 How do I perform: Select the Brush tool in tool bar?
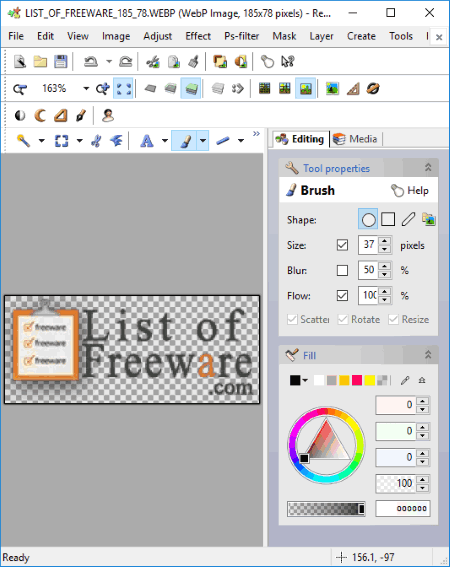[185, 141]
